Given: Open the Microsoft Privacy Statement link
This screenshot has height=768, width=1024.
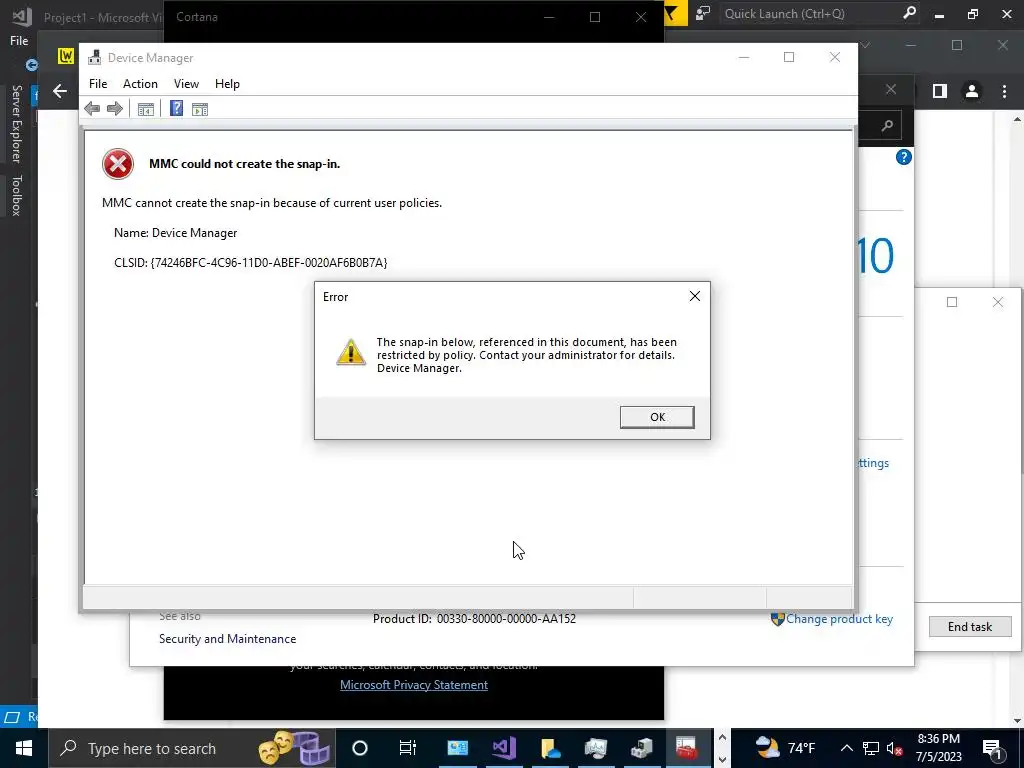Looking at the screenshot, I should pos(414,684).
